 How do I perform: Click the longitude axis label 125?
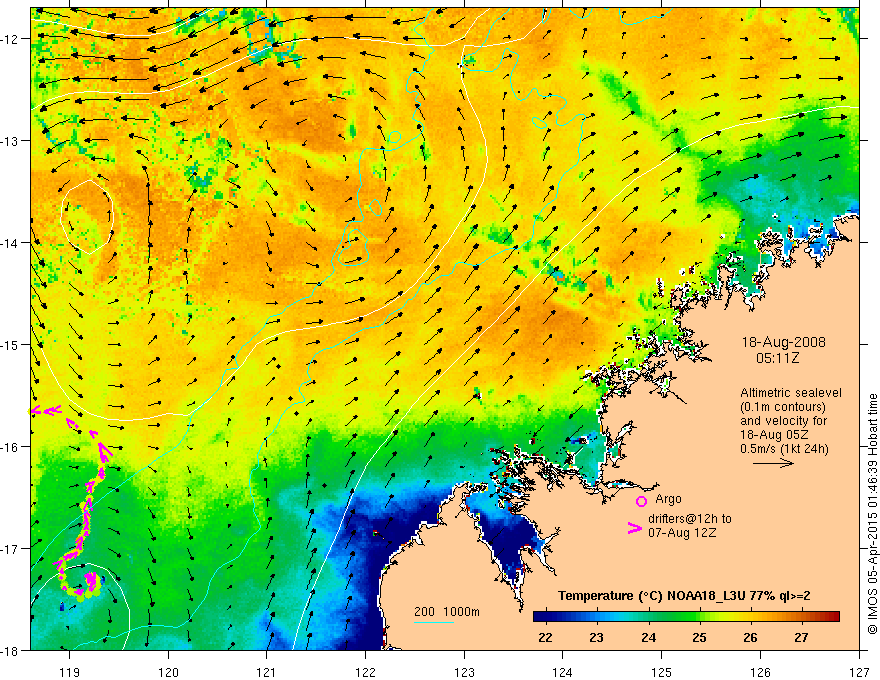click(662, 672)
